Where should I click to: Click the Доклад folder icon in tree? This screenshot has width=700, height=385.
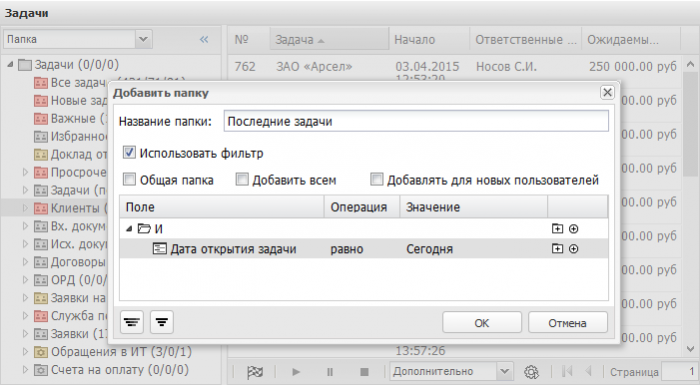(x=41, y=155)
